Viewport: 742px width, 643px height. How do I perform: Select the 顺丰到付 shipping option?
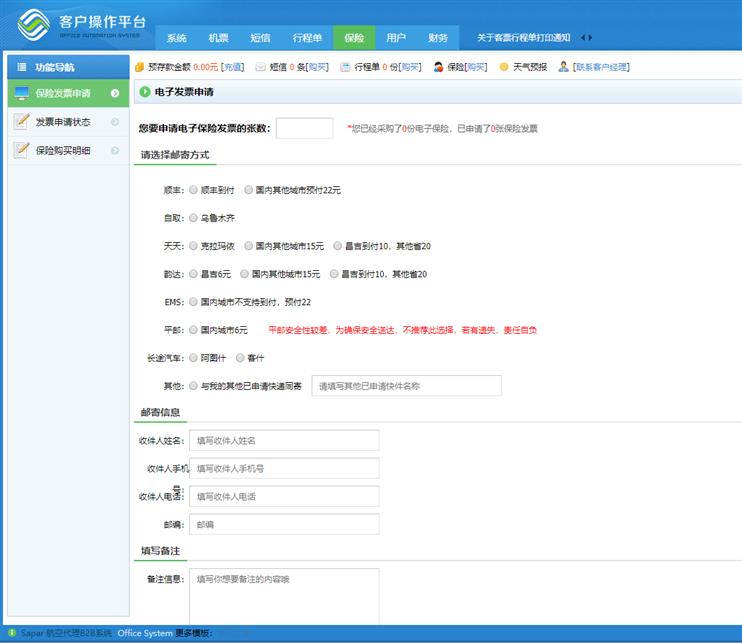193,189
